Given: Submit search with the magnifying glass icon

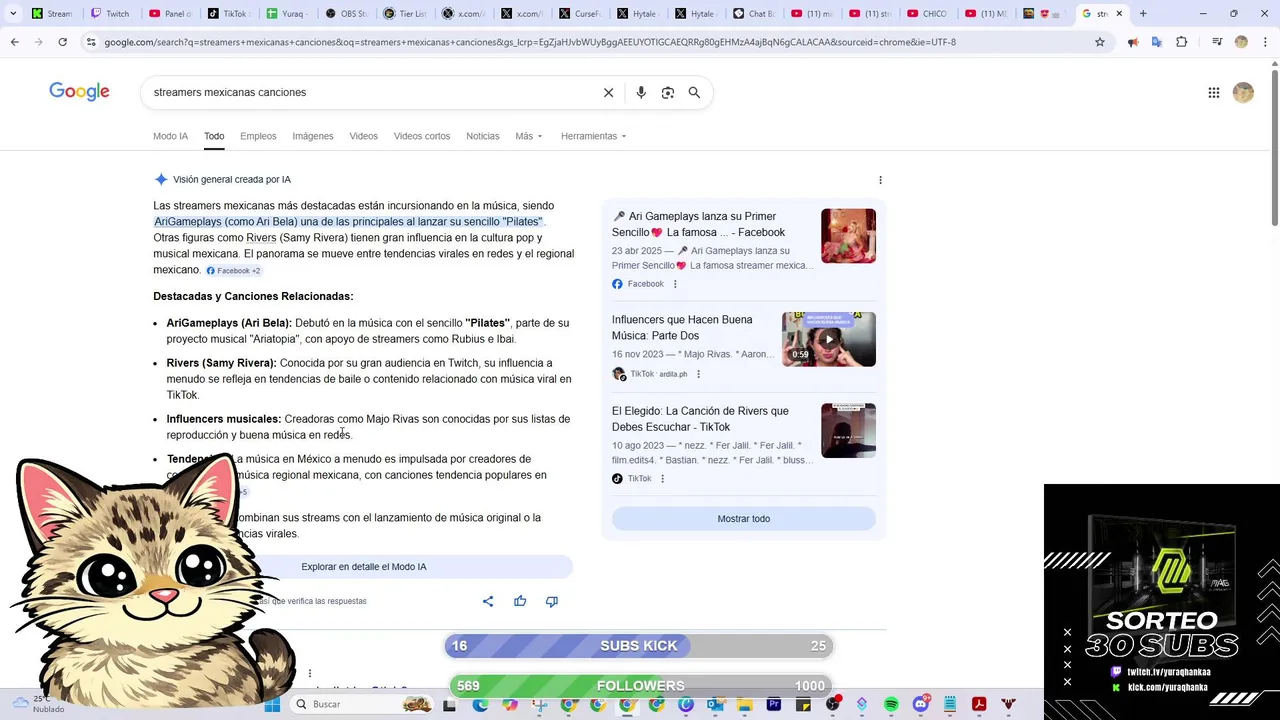Looking at the screenshot, I should point(694,92).
